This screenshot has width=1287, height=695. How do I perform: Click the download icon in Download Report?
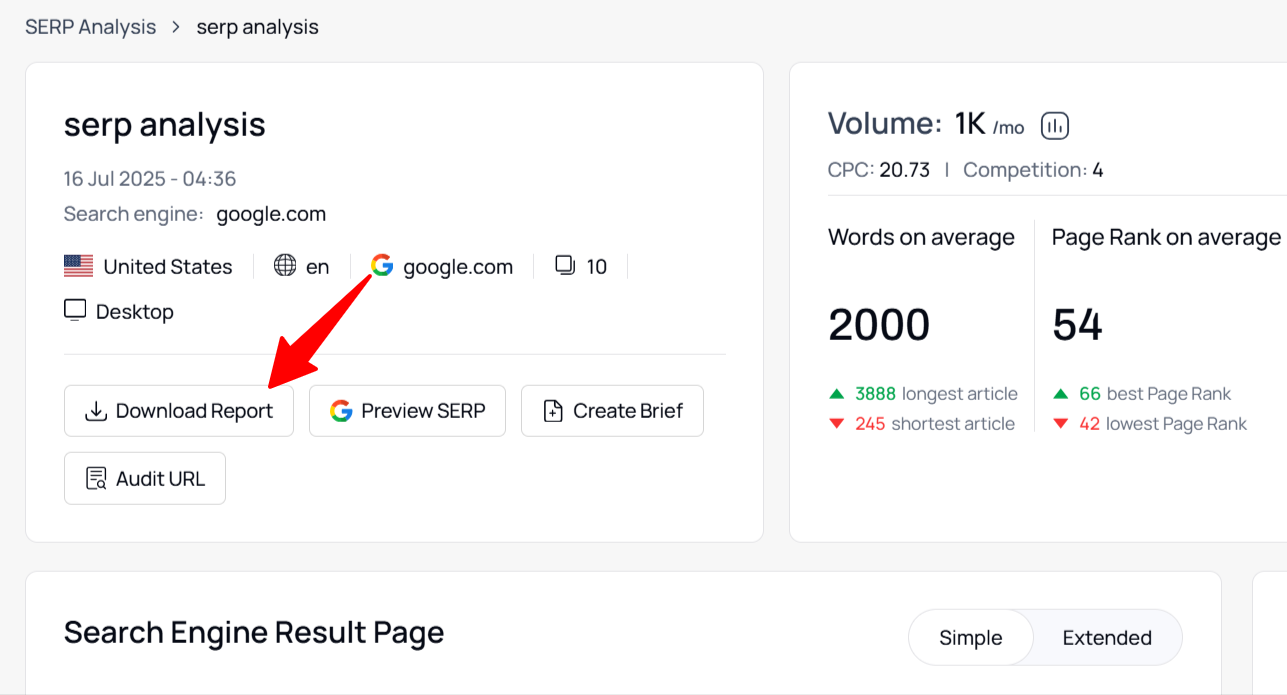pyautogui.click(x=96, y=411)
